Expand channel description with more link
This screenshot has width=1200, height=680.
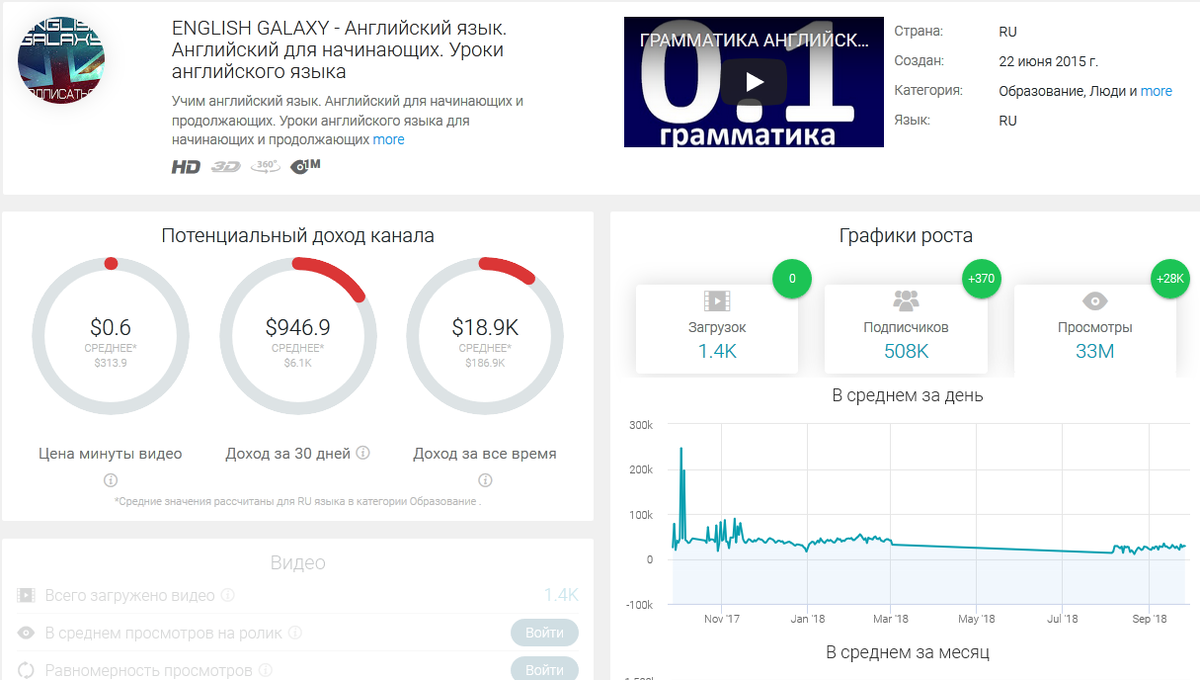click(389, 140)
